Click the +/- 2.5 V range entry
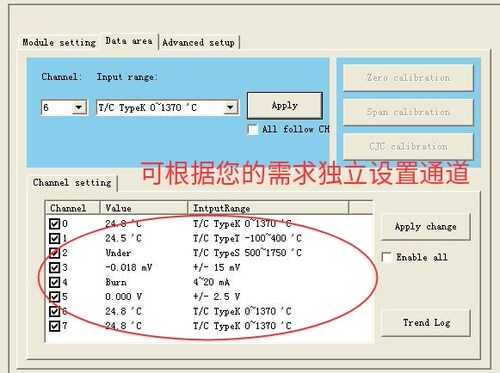The height and width of the screenshot is (373, 500). point(216,297)
